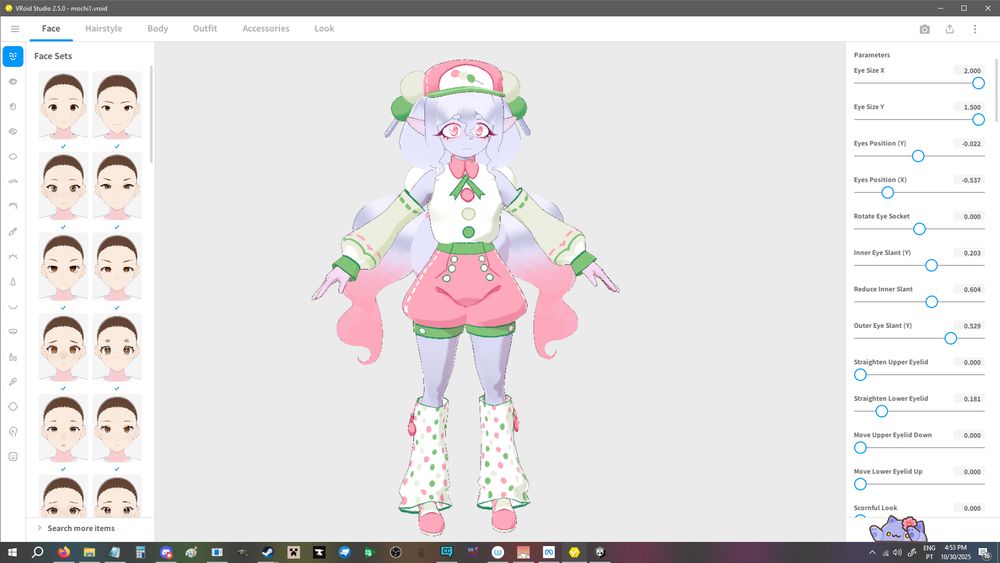Click the Outer Eye Slant (Y) slider handle
Viewport: 1000px width, 563px height.
950,339
